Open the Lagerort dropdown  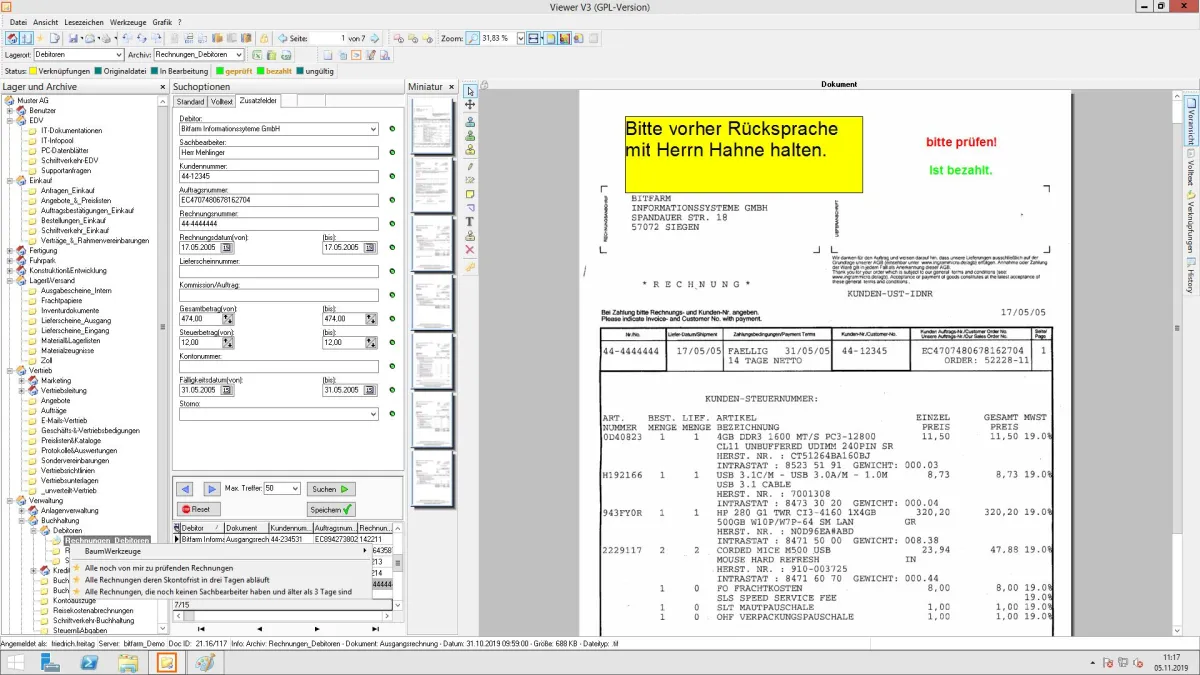(118, 55)
